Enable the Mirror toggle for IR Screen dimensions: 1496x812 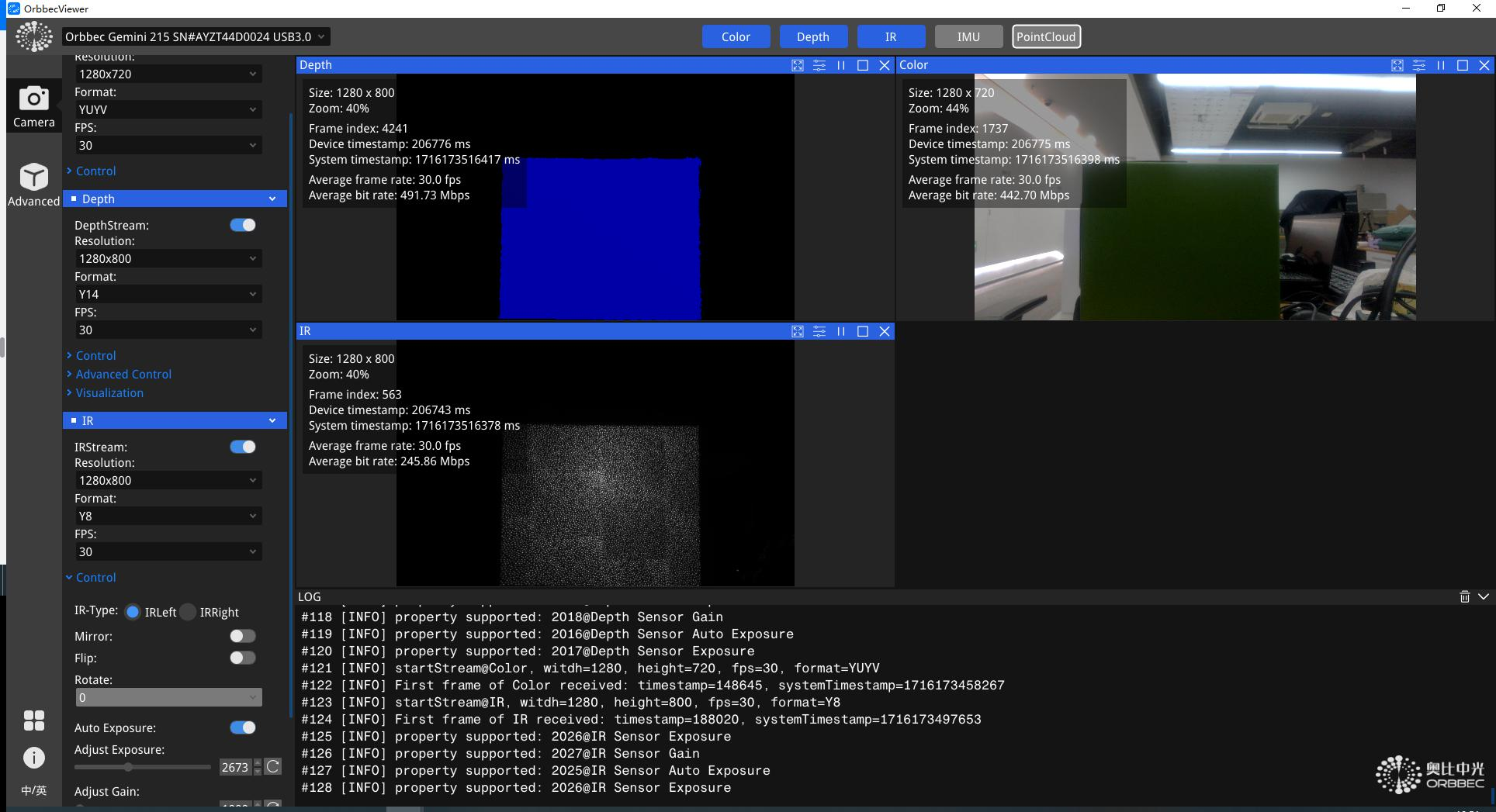pyautogui.click(x=242, y=636)
